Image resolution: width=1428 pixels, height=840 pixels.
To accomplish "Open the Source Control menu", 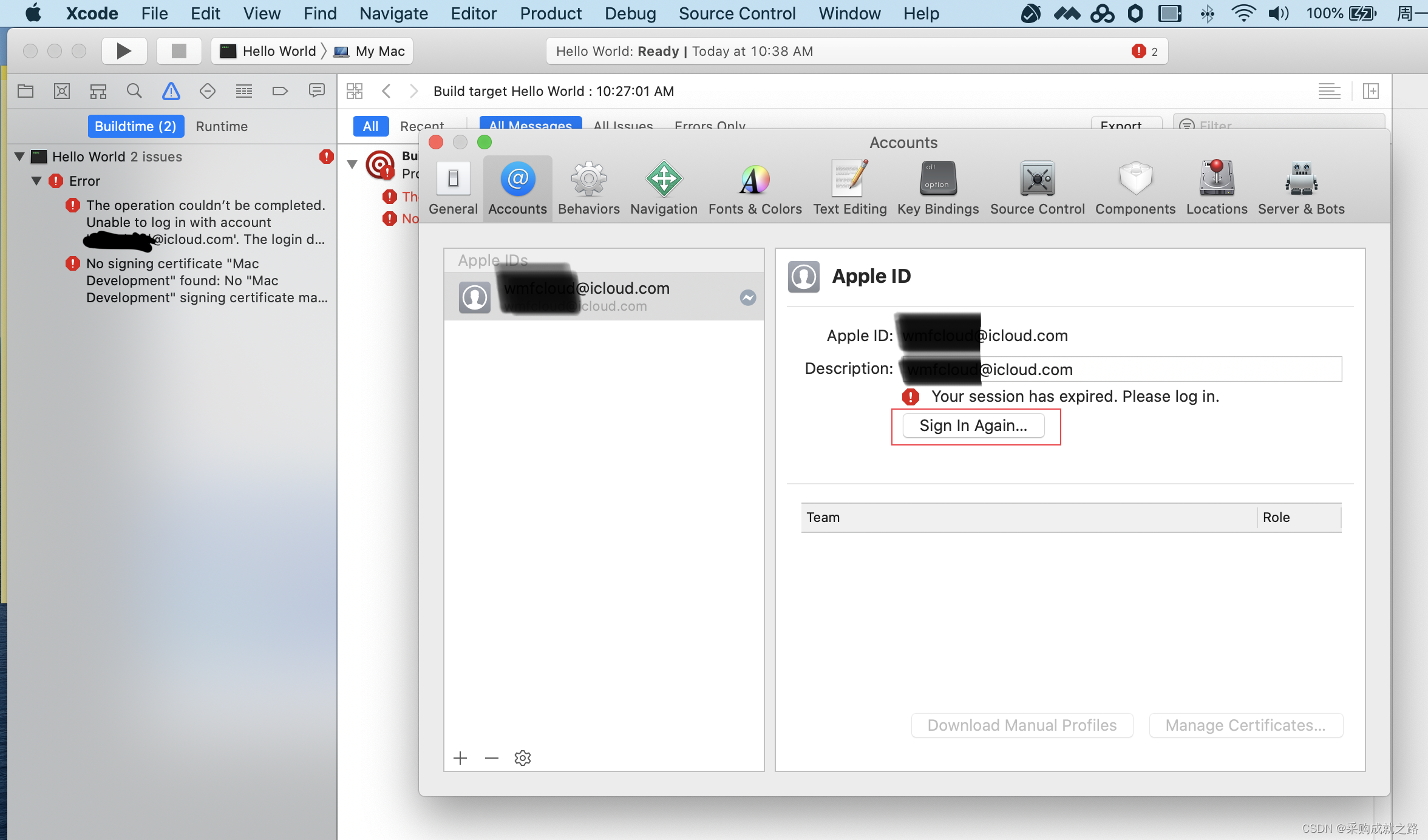I will click(737, 13).
